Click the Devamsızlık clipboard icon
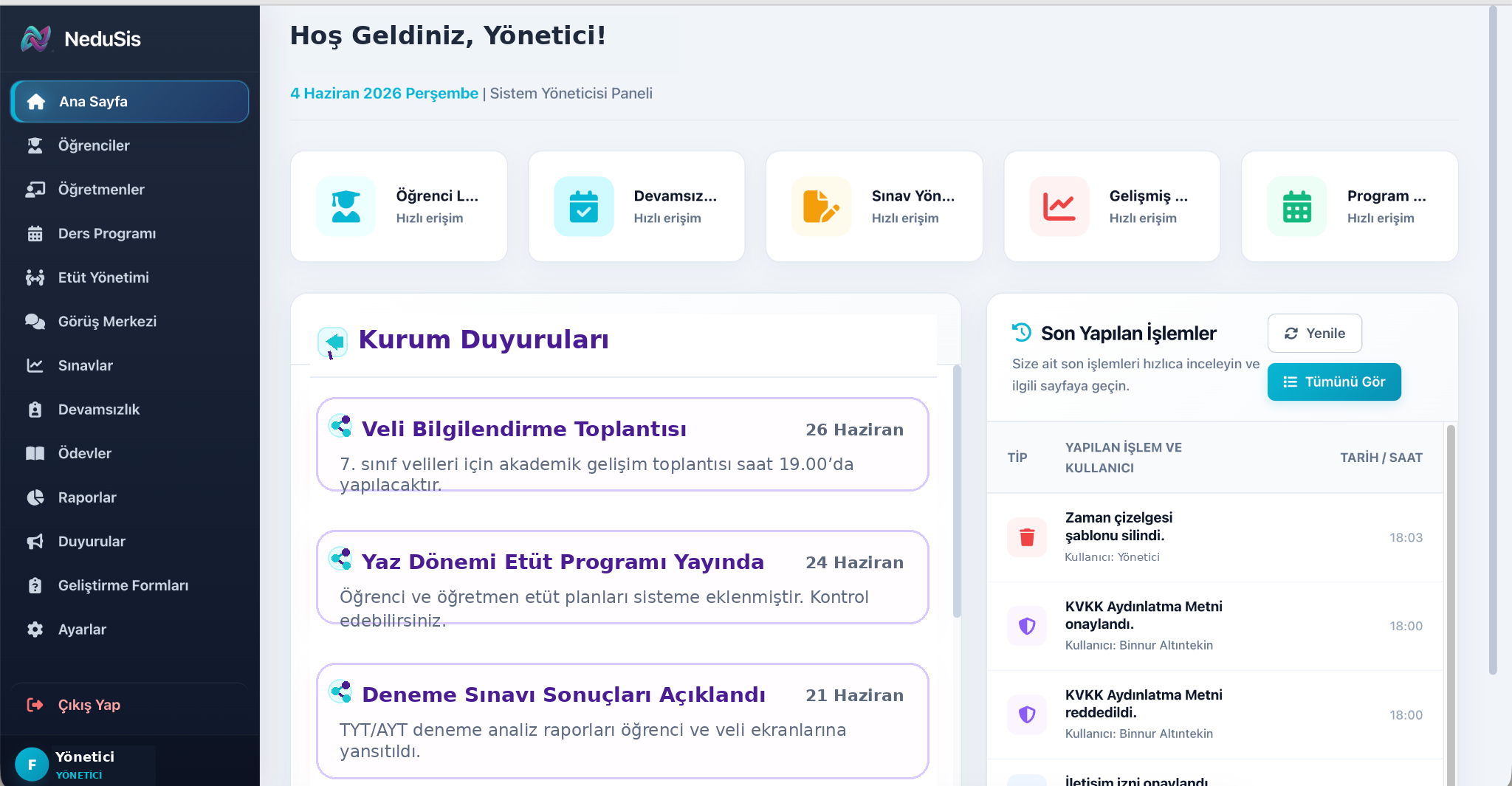The width and height of the screenshot is (1512, 786). click(x=35, y=410)
